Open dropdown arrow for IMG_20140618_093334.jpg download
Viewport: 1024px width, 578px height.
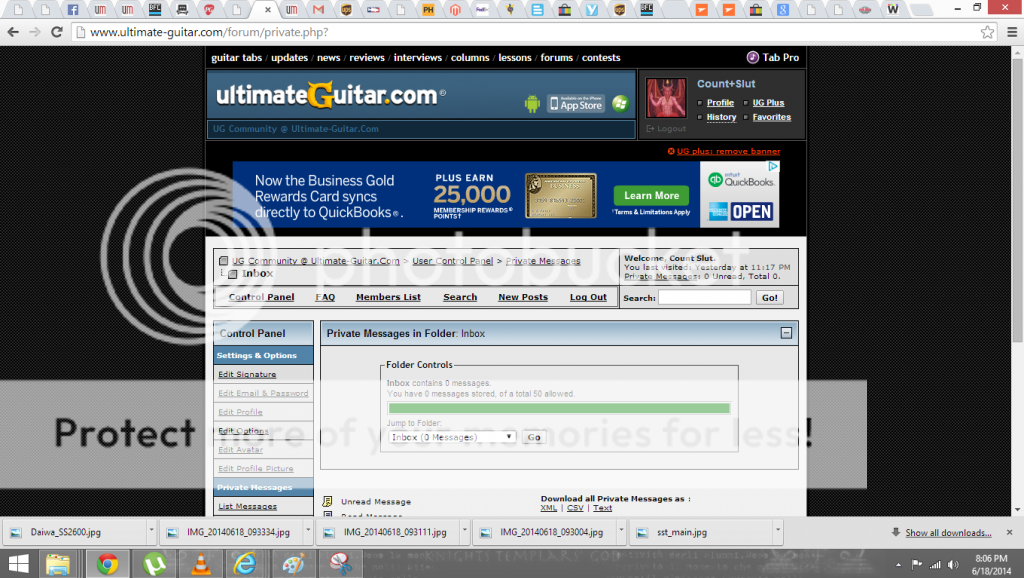pos(308,532)
